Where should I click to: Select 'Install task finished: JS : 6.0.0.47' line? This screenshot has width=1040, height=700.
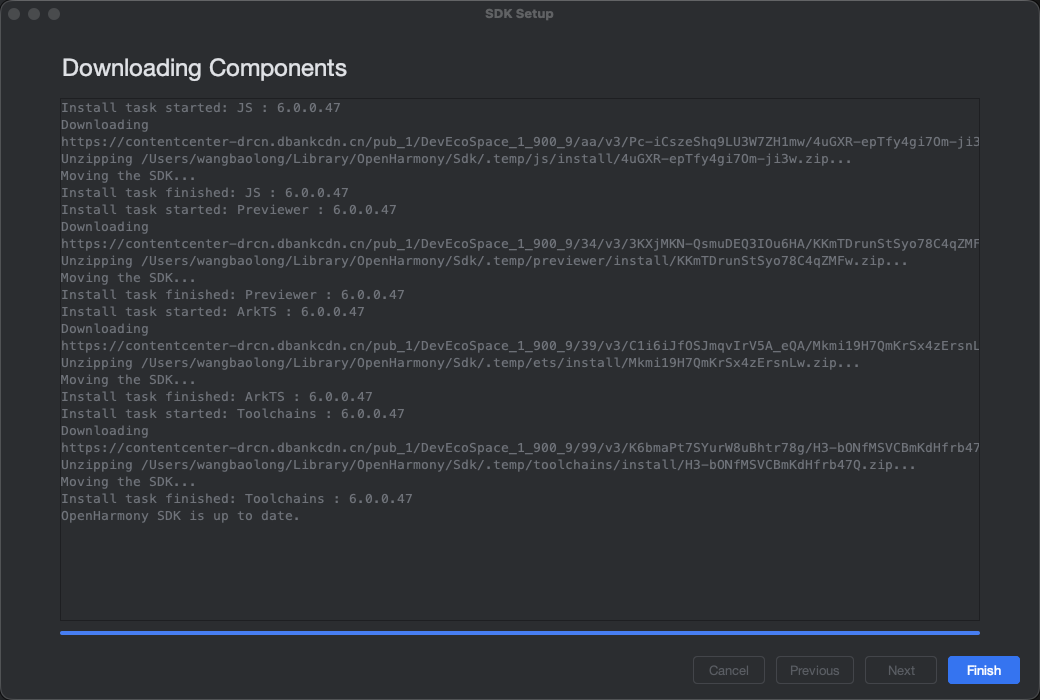pos(204,192)
